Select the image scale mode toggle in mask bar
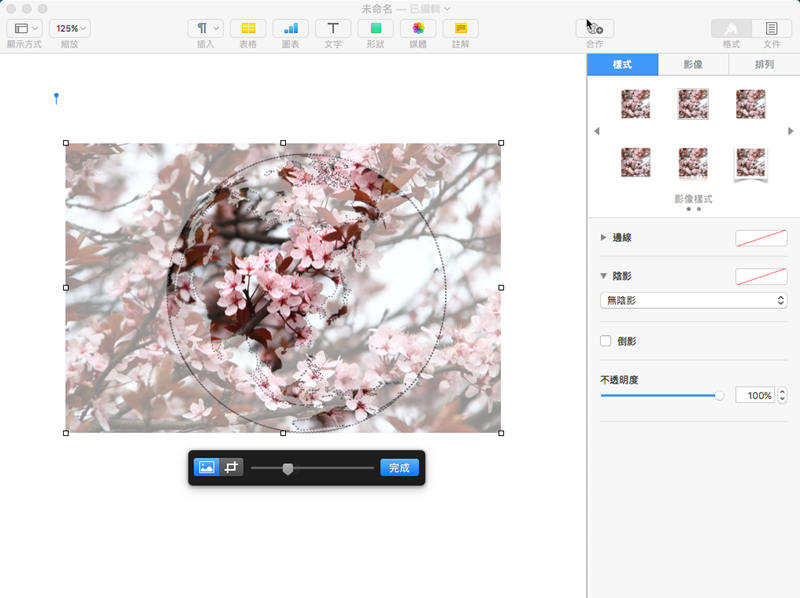 (x=207, y=467)
